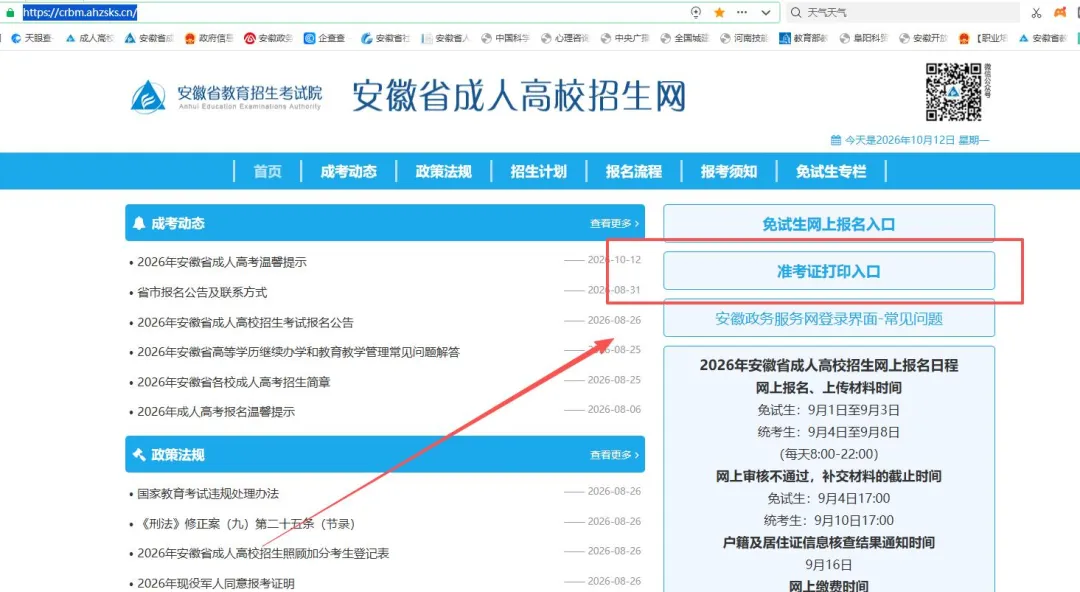Click the green secure-site lock icon
Image resolution: width=1080 pixels, height=592 pixels.
10,12
